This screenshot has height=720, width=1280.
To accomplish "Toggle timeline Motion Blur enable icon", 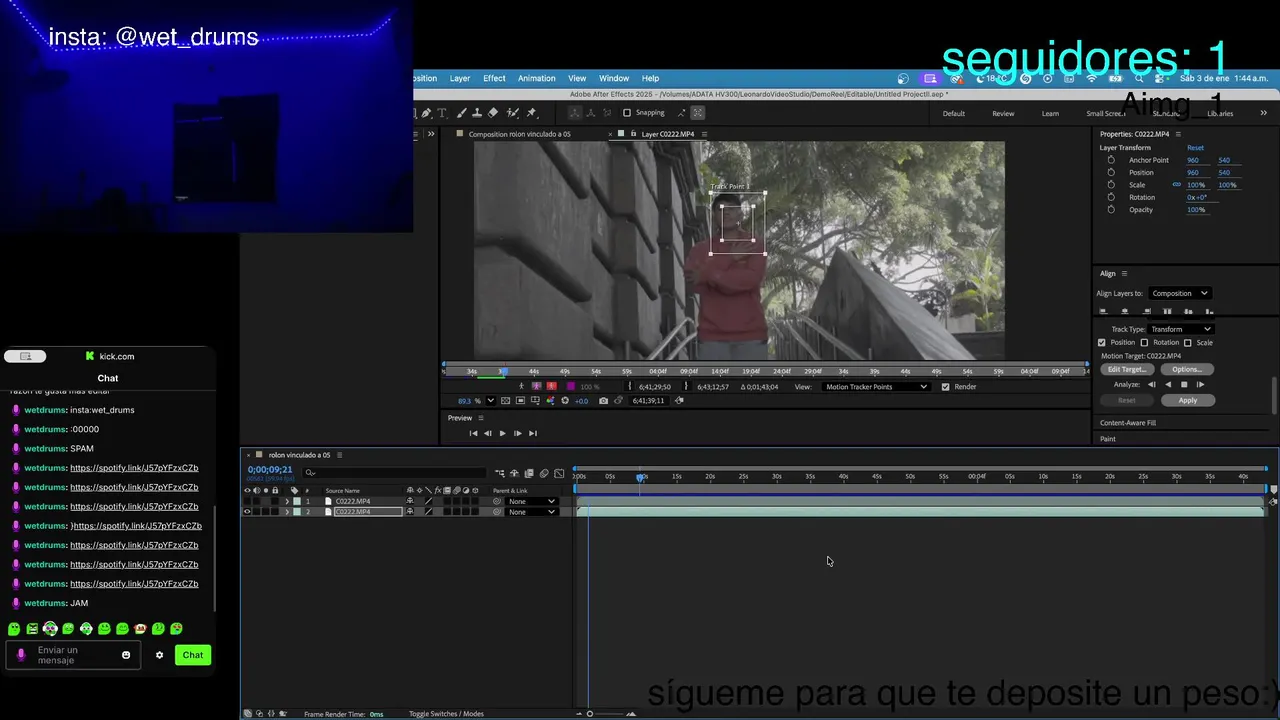I will click(x=544, y=473).
